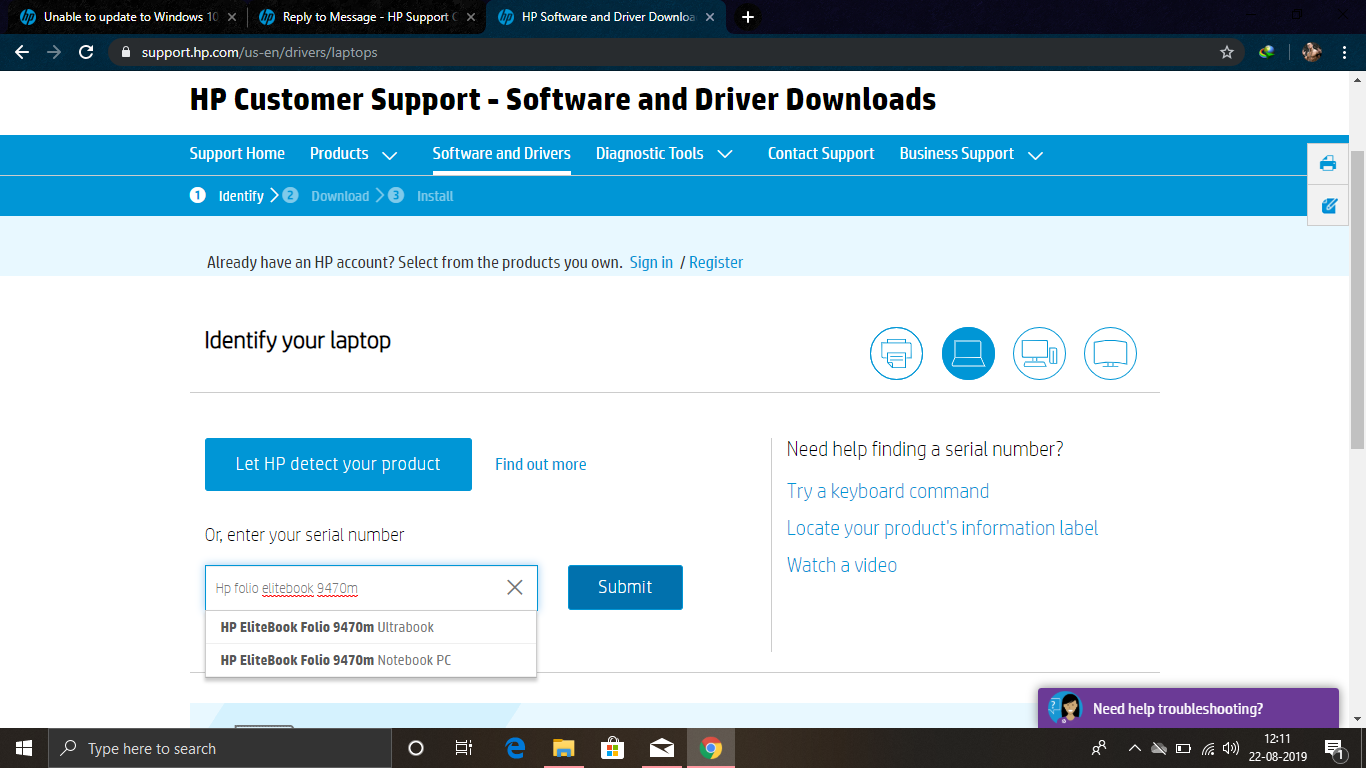Switch to the Reply to Message tab
This screenshot has width=1366, height=768.
(x=365, y=17)
